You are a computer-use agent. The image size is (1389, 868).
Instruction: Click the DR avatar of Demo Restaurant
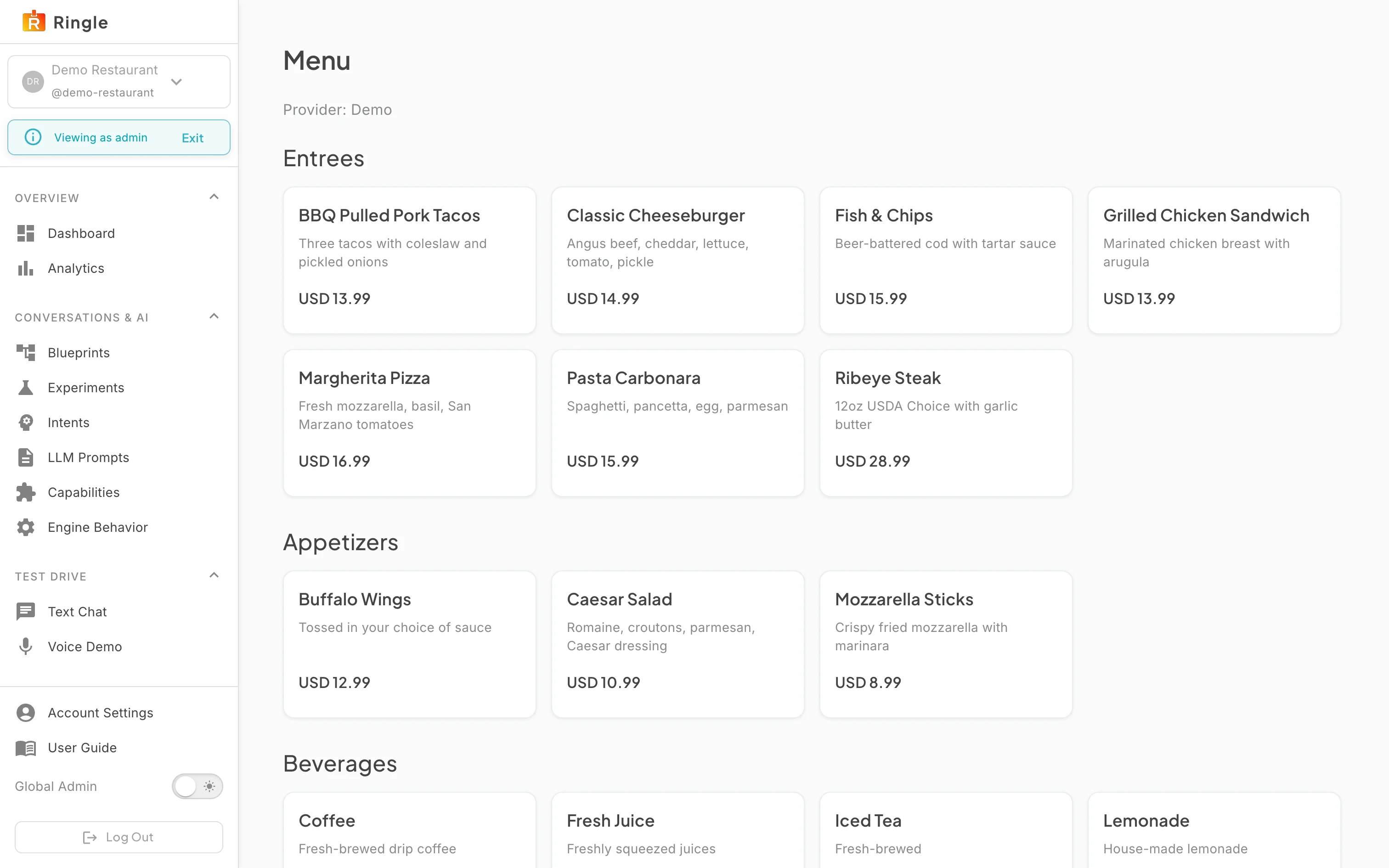(x=33, y=82)
